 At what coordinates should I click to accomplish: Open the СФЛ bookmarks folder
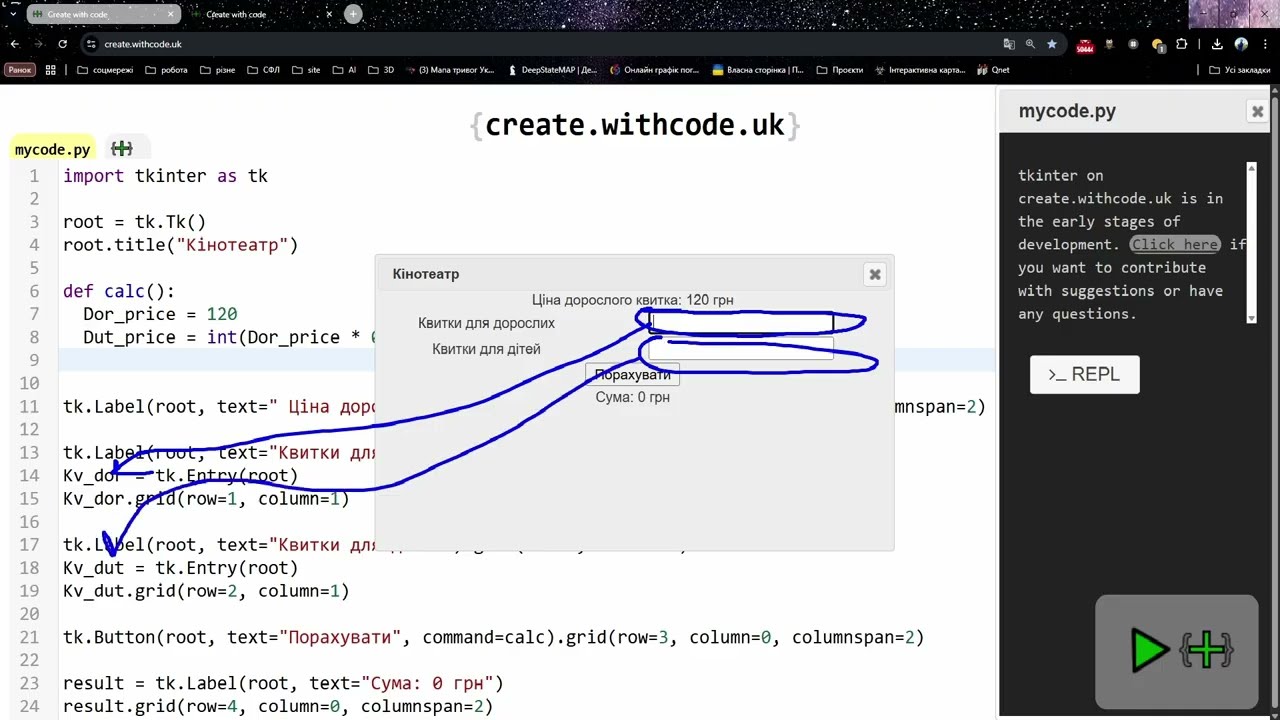(x=263, y=70)
